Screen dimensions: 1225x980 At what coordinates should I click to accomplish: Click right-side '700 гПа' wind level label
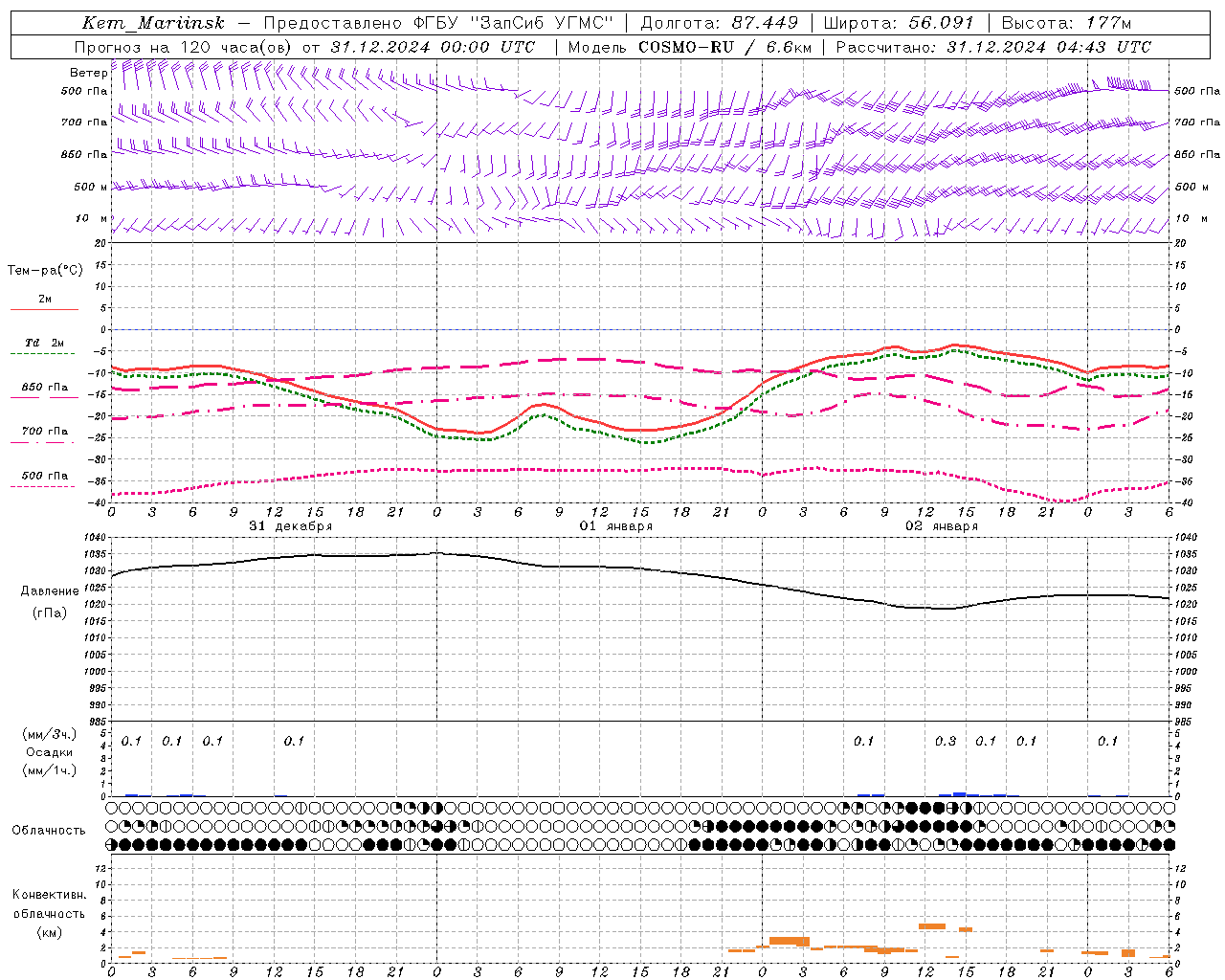pos(1197,122)
